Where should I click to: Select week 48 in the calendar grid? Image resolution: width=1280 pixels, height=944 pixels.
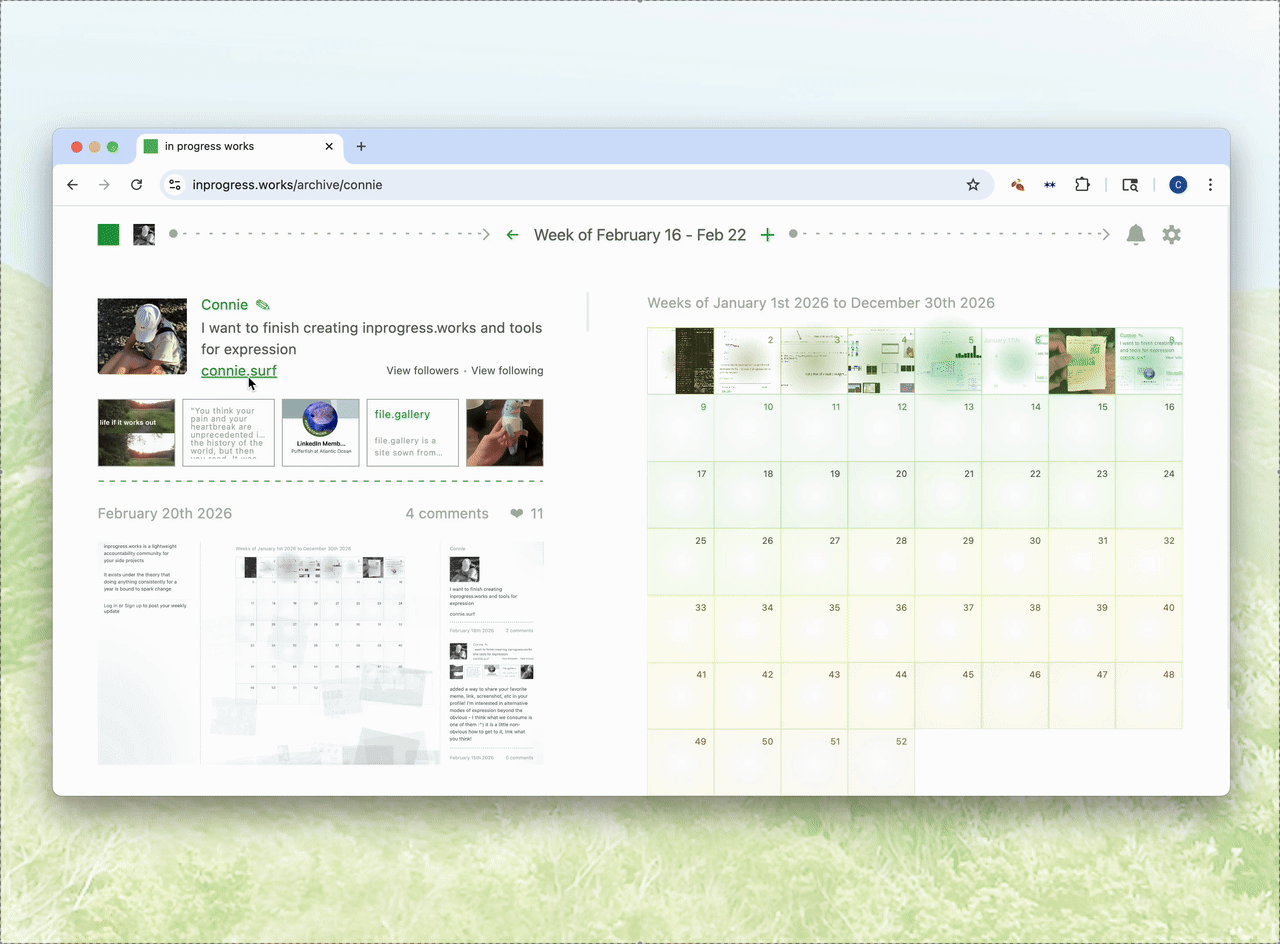(x=1149, y=696)
